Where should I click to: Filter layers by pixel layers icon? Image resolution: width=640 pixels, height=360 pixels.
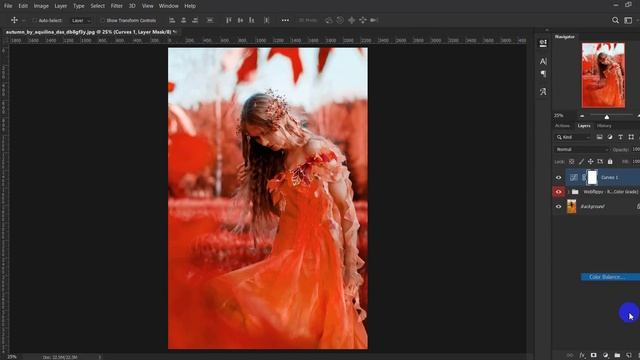tap(599, 137)
